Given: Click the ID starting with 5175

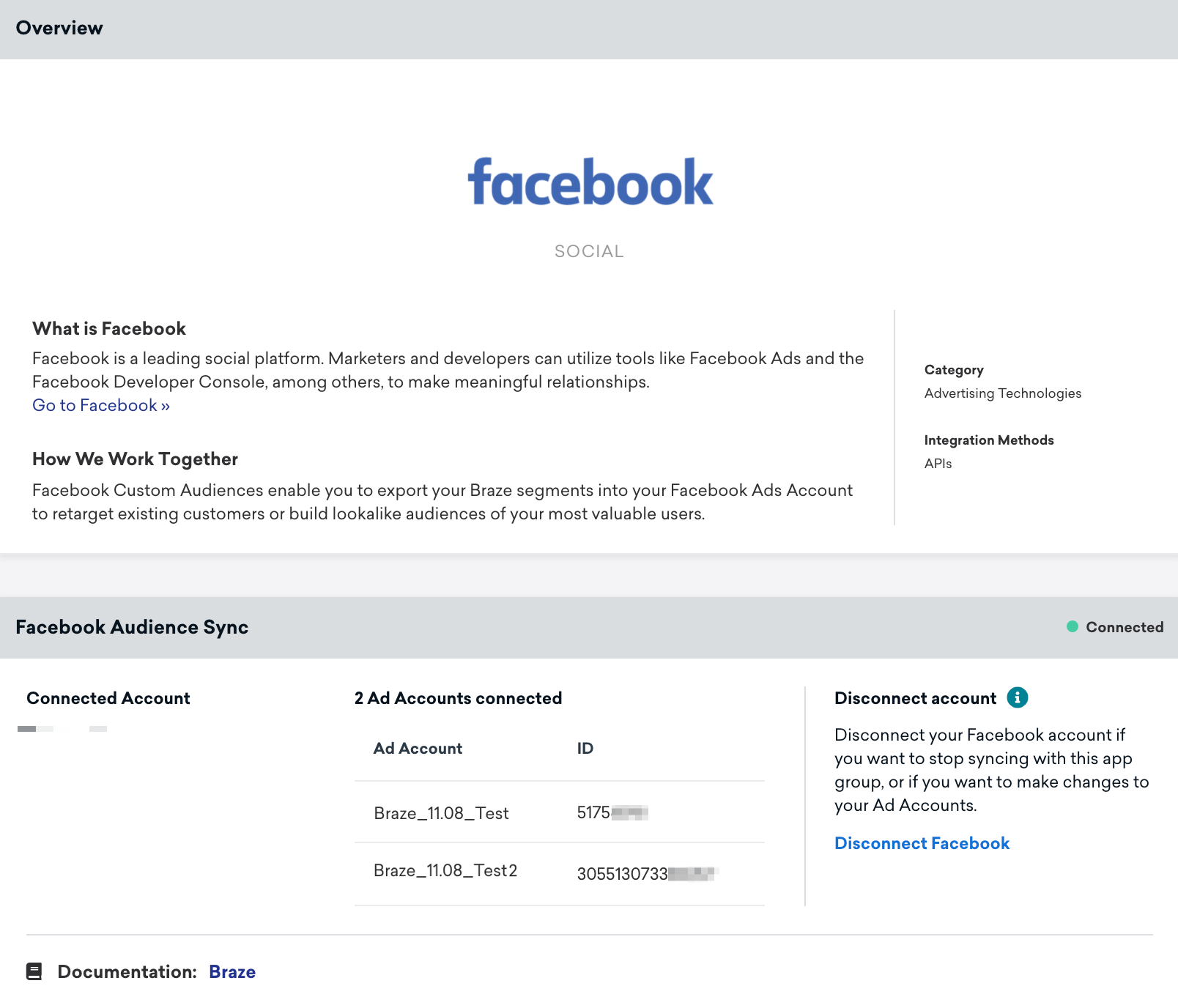Looking at the screenshot, I should point(612,812).
